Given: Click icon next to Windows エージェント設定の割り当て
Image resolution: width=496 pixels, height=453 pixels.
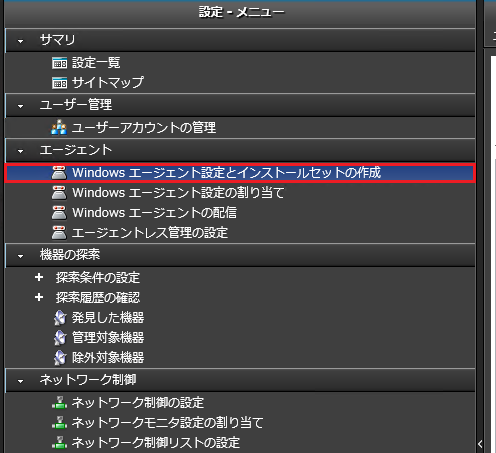Looking at the screenshot, I should coord(59,193).
